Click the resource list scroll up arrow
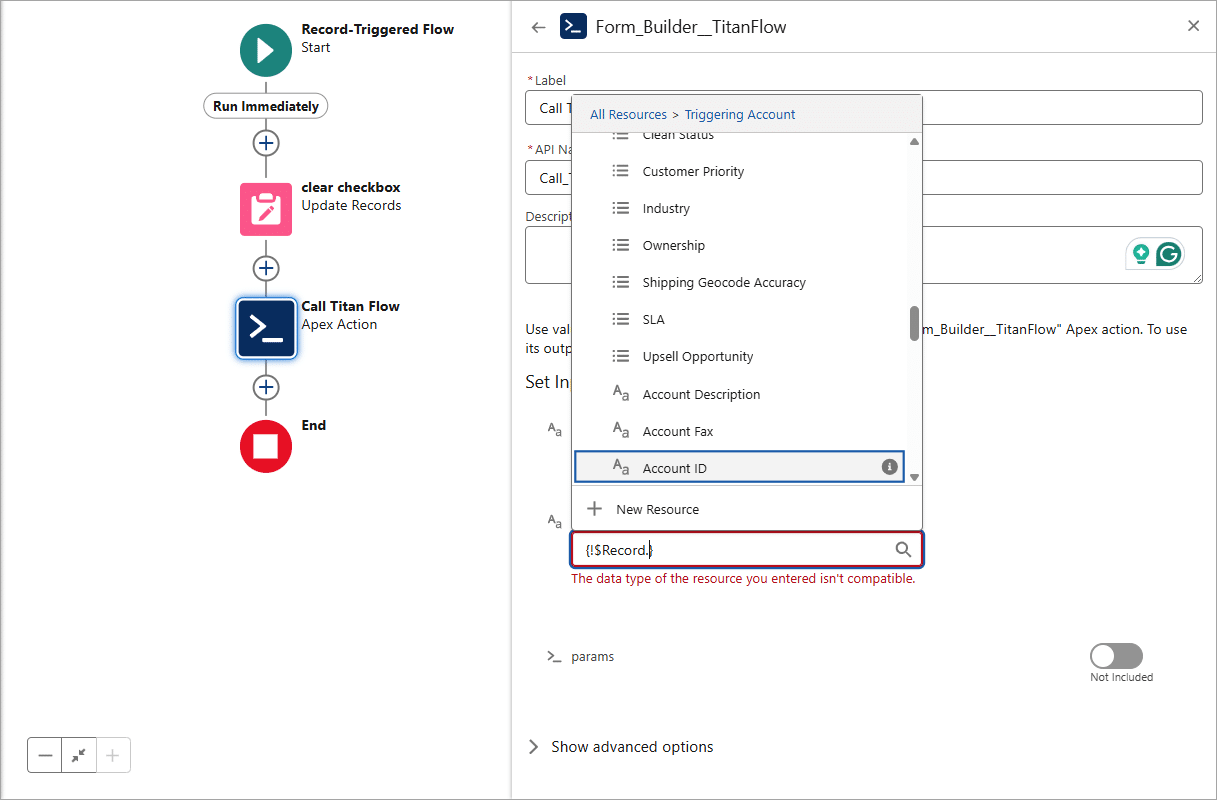This screenshot has height=800, width=1217. (914, 142)
